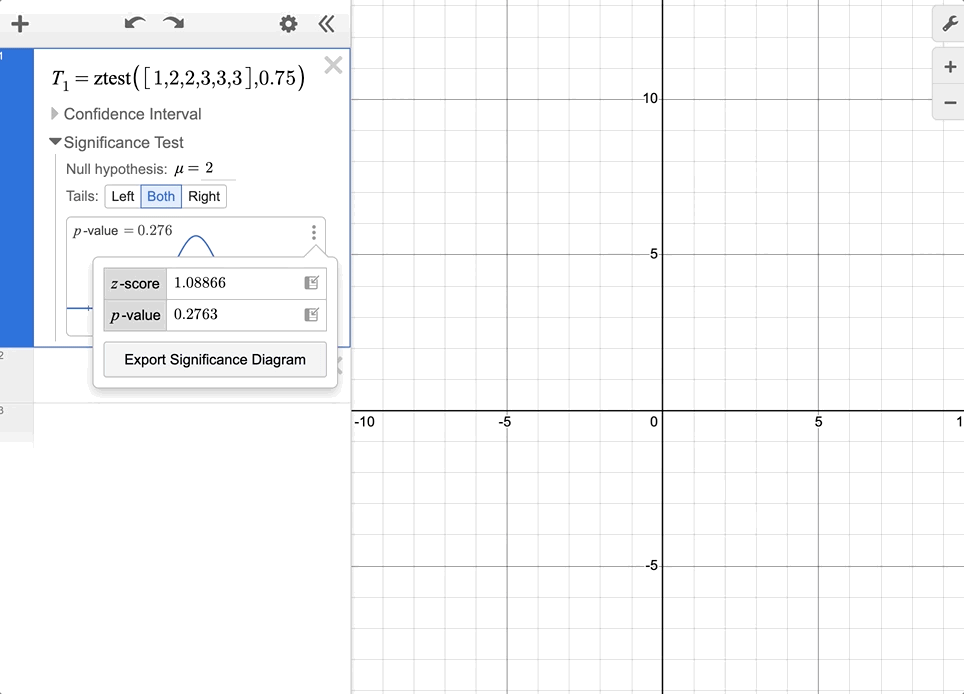Collapse the expressions panel with the chevron icon
The image size is (964, 694).
[x=327, y=23]
